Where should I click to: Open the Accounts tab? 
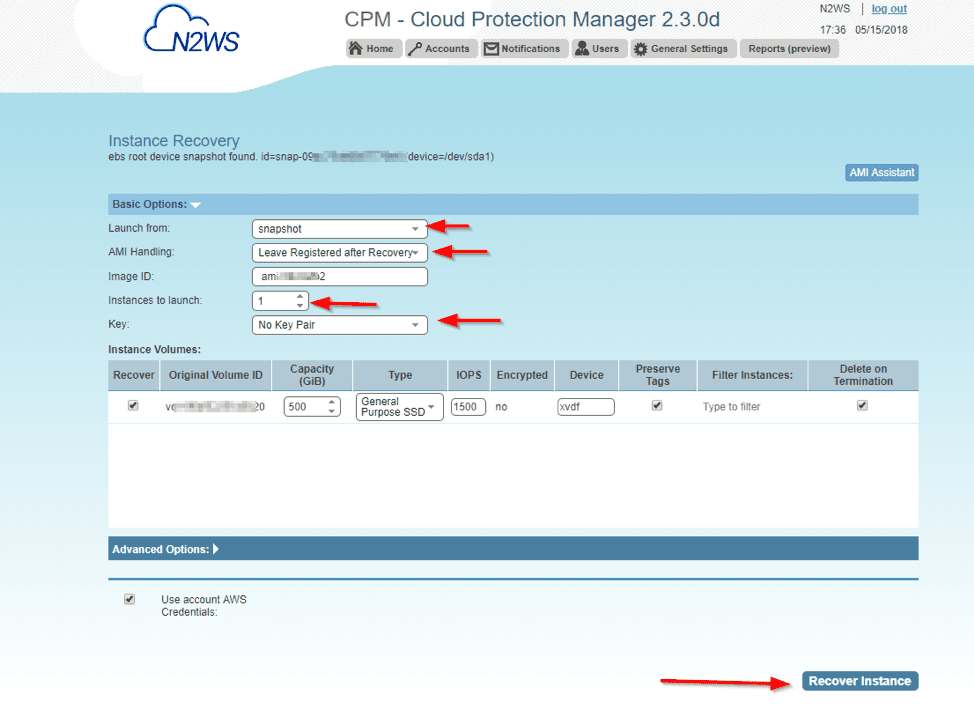442,48
